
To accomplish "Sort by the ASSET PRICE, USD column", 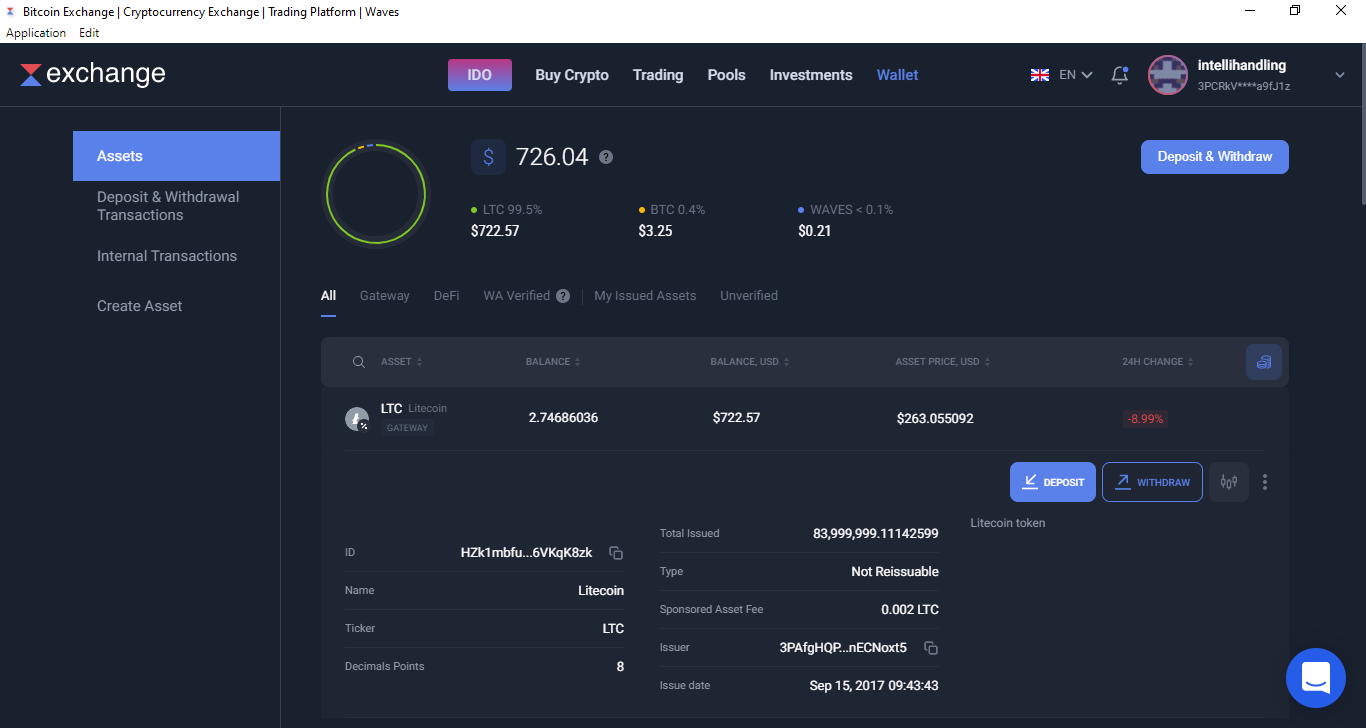I will coord(943,362).
